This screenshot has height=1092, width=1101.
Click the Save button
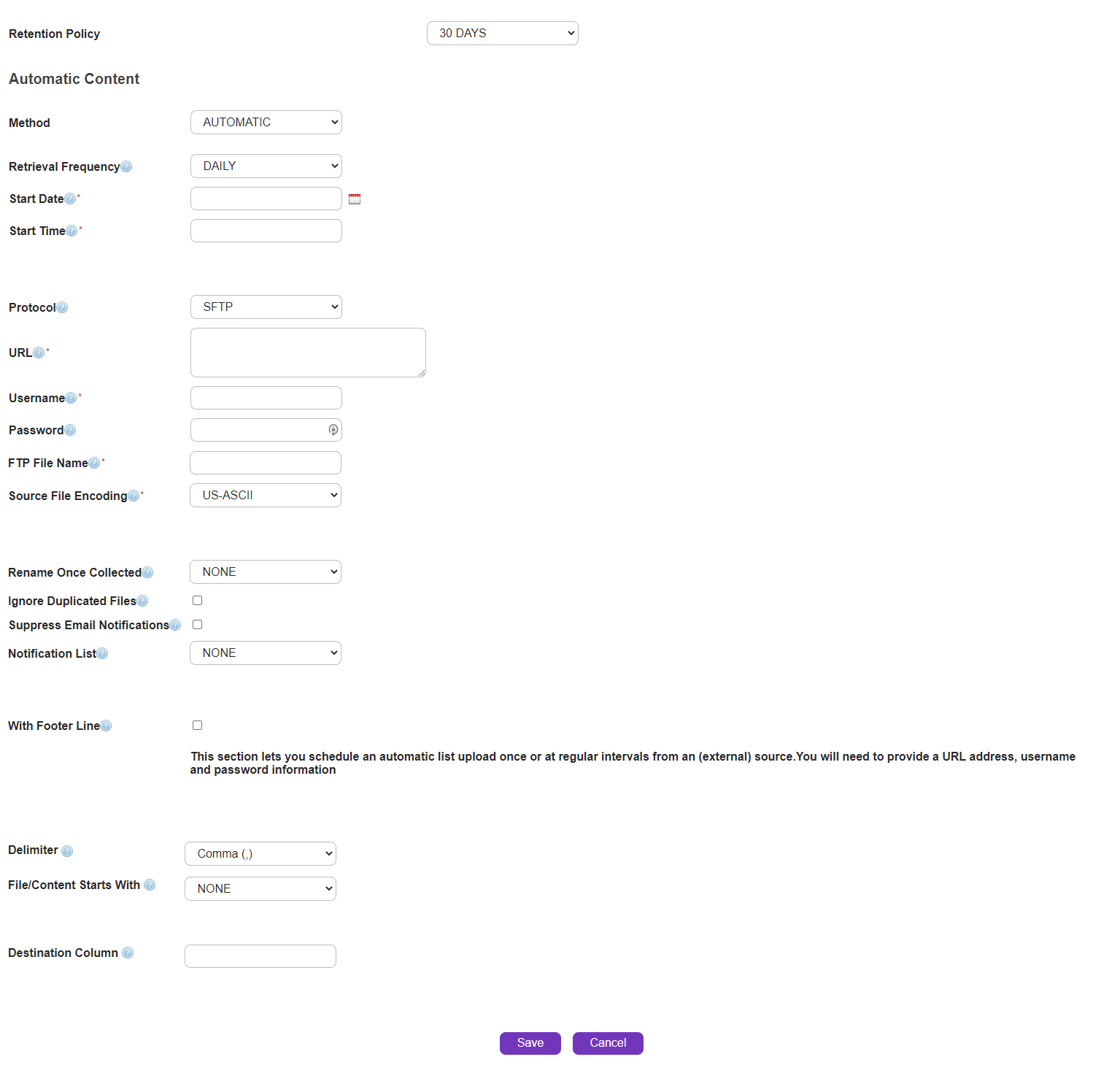pyautogui.click(x=530, y=1043)
